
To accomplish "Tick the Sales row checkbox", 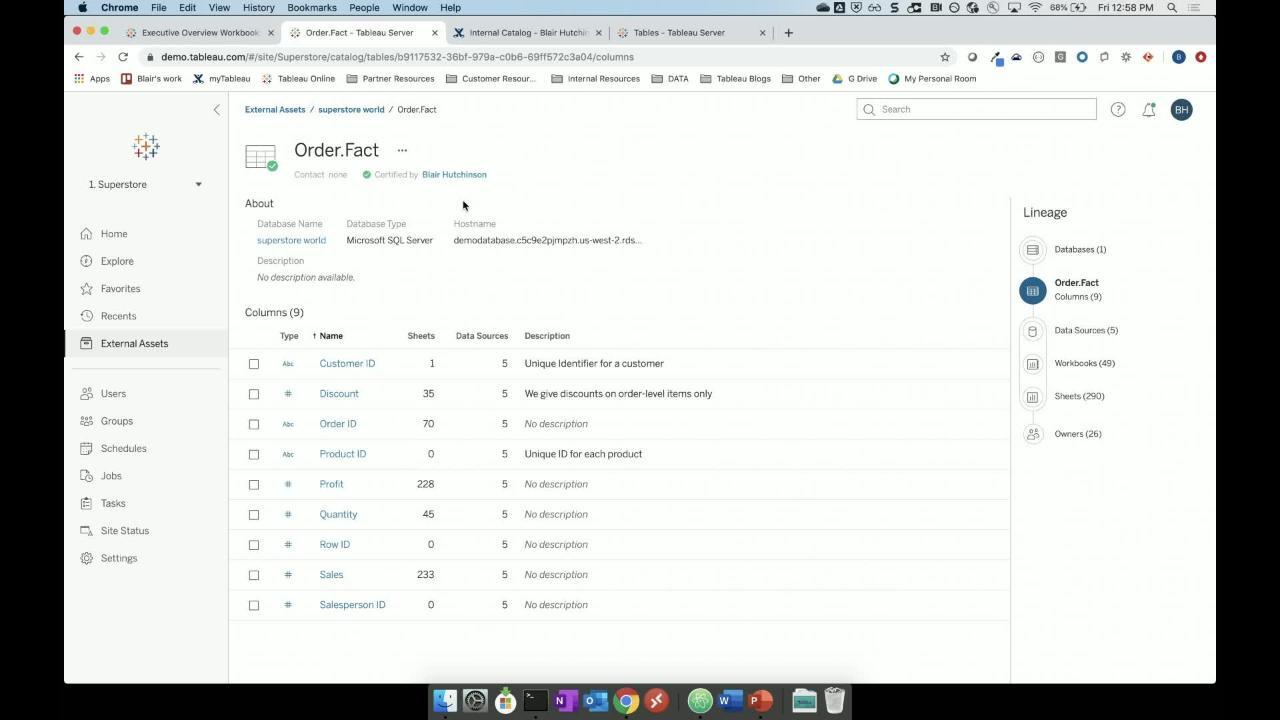I will click(x=254, y=575).
